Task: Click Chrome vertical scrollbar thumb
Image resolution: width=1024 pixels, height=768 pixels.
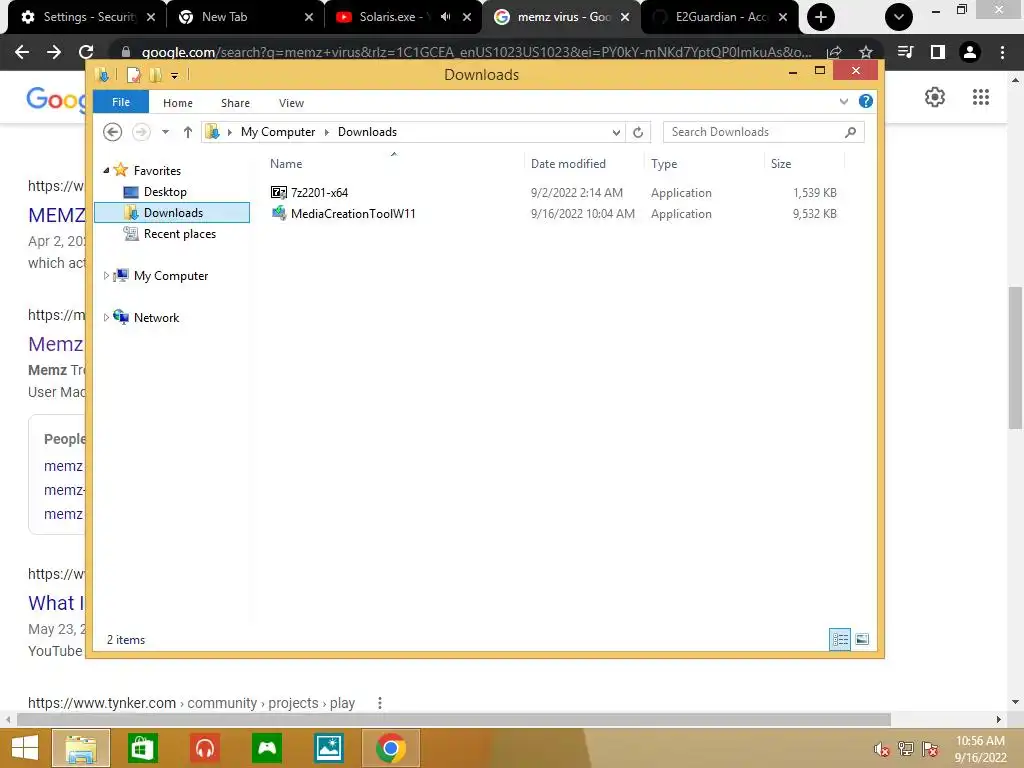Action: tap(1016, 357)
